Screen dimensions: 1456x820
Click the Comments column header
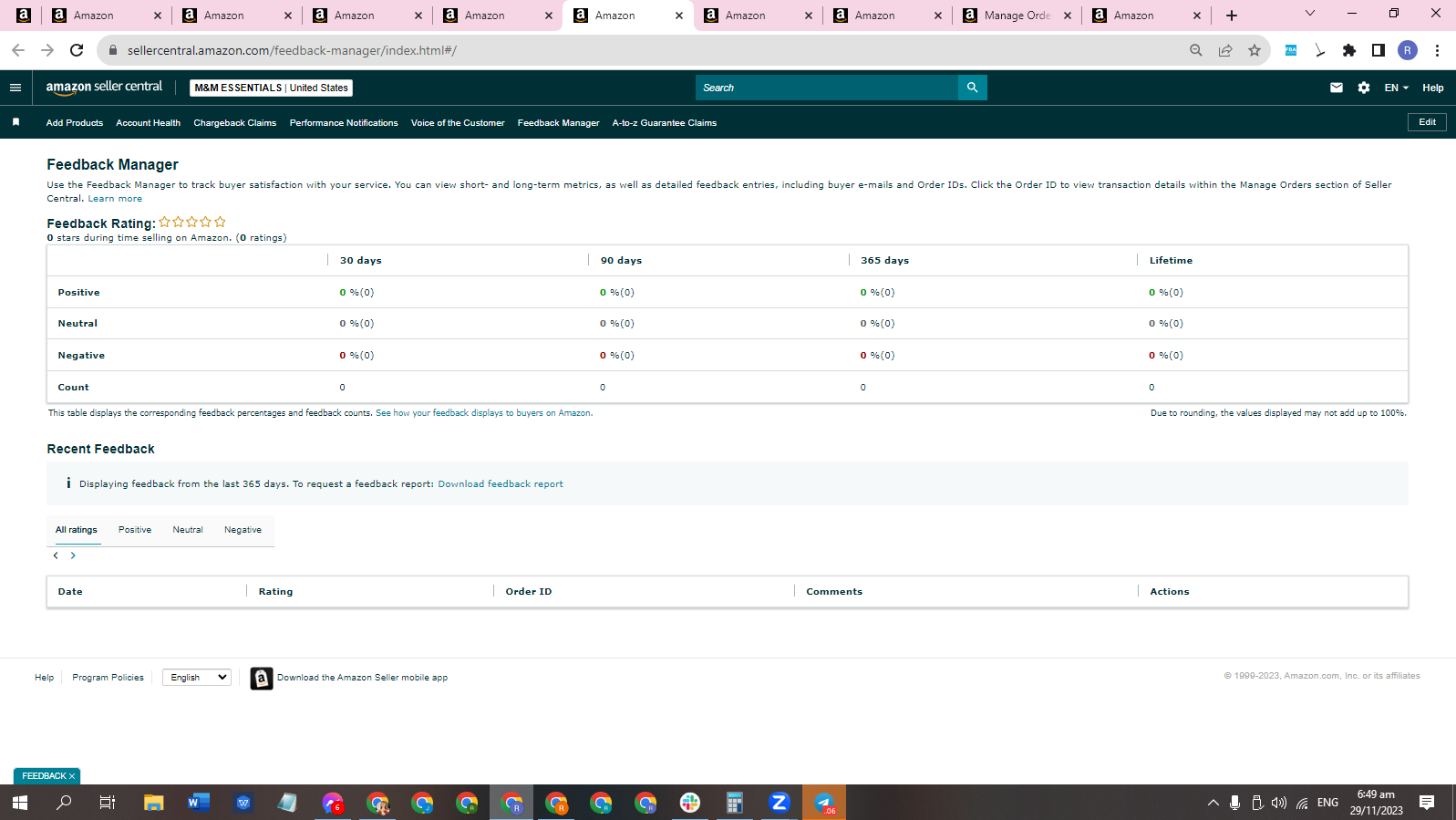click(834, 592)
